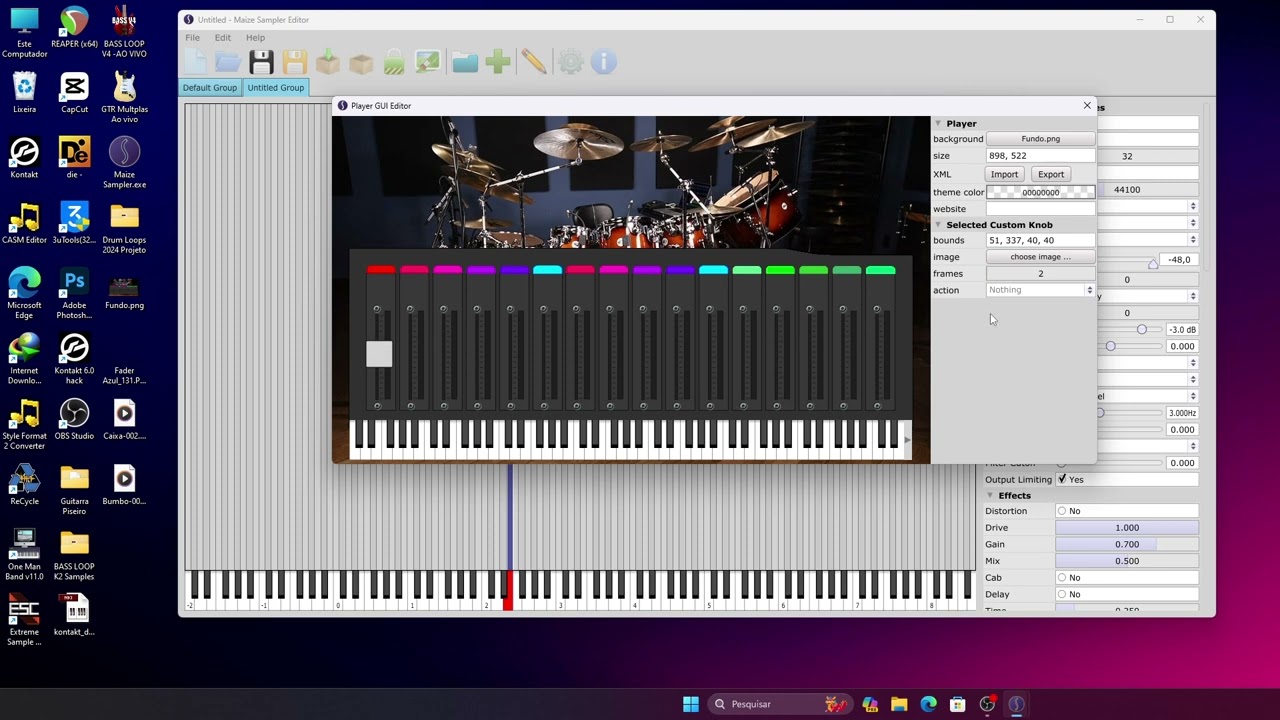Click bounds field 51, 337, 40, 40
Viewport: 1280px width, 720px height.
point(1040,240)
